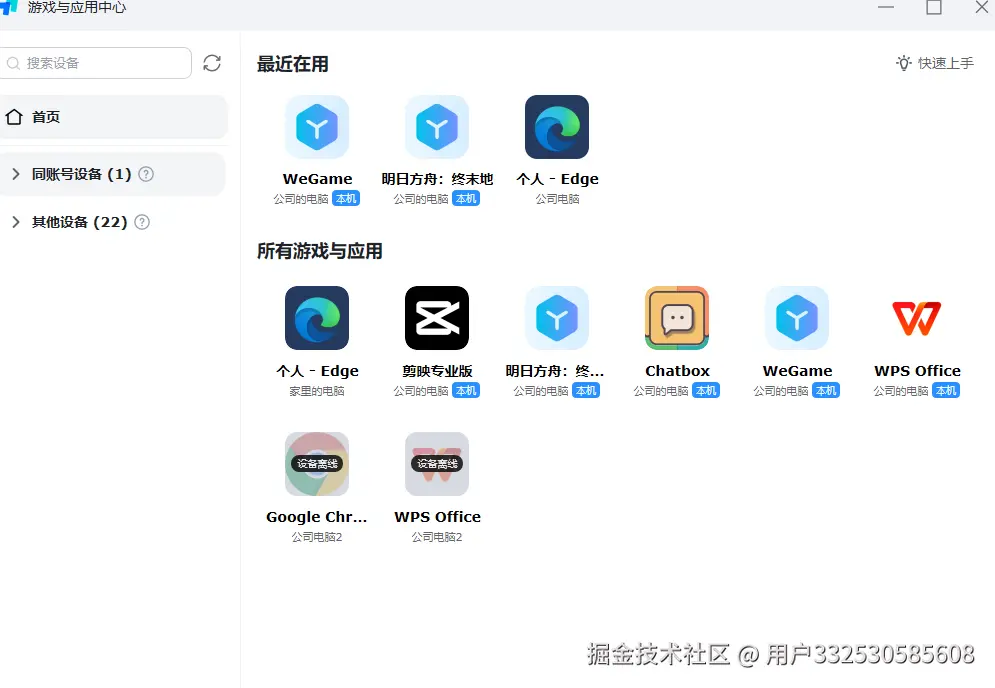Click the lightbulb icon for 快速上手
The width and height of the screenshot is (995, 688).
(904, 63)
